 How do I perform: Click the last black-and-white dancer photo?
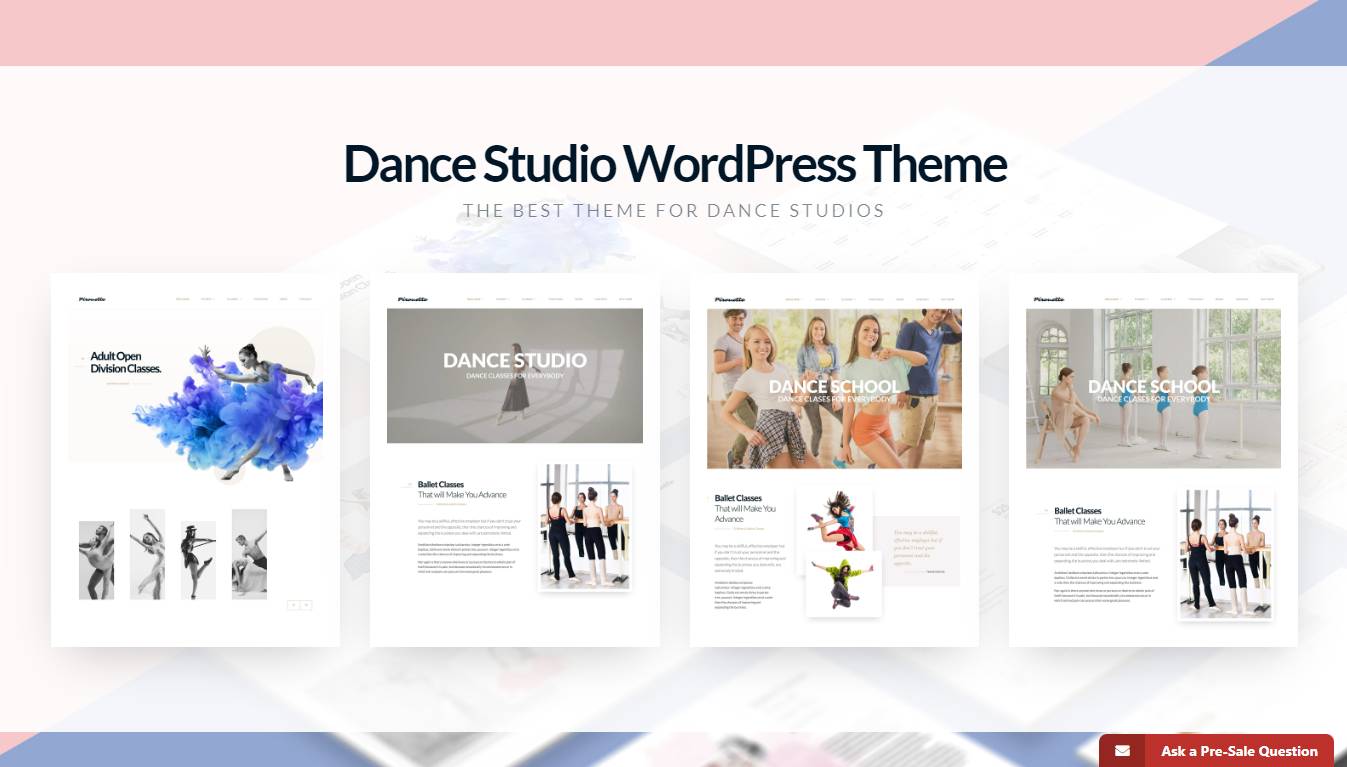point(249,554)
